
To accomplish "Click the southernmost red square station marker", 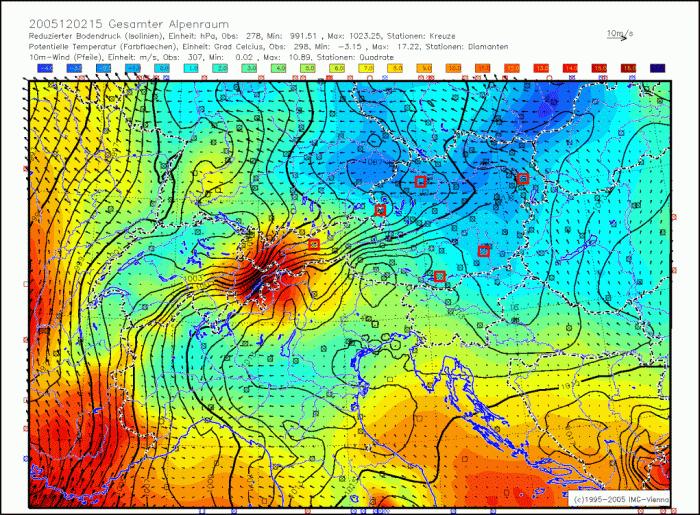I will tap(439, 275).
